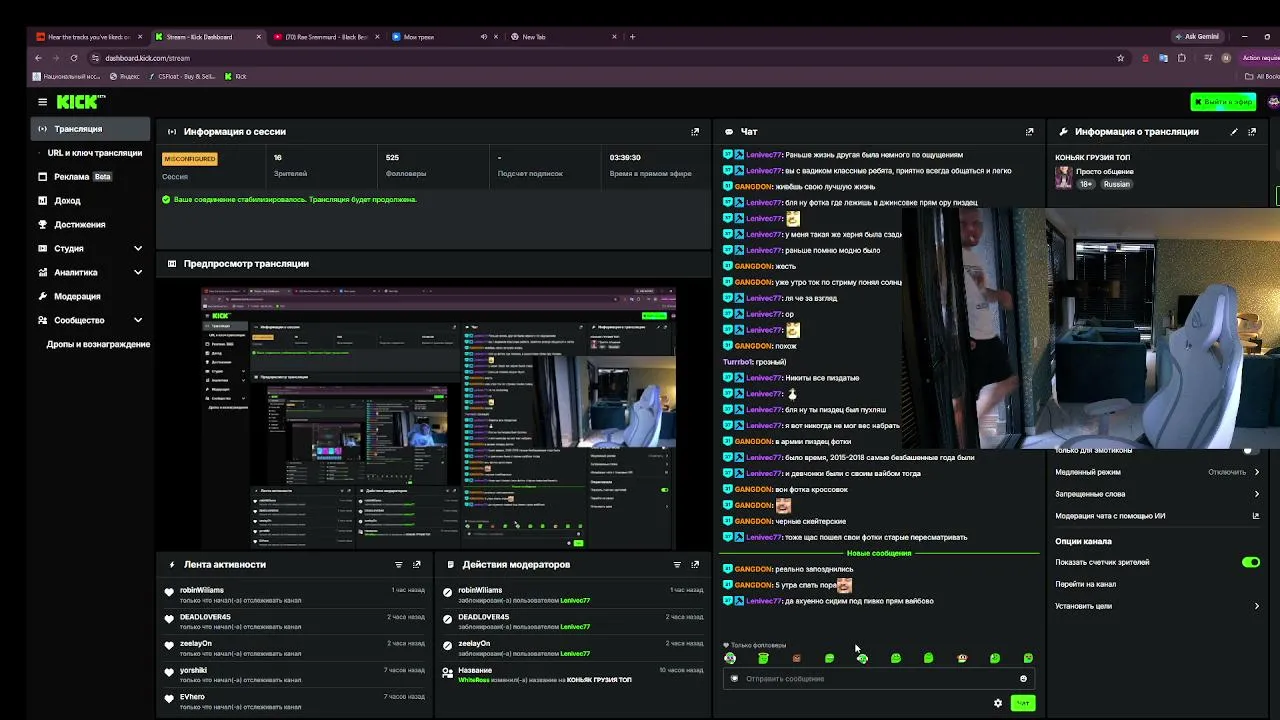Click WhiteRoss link in the Название entry

coord(473,680)
